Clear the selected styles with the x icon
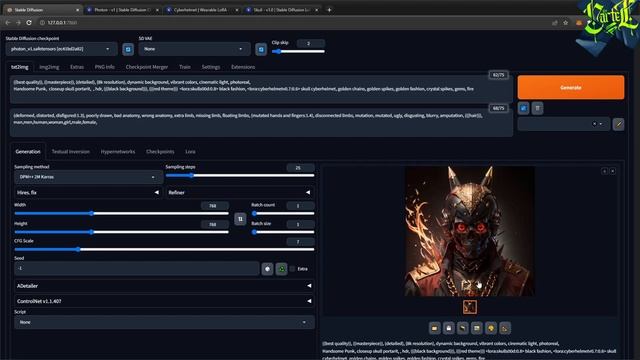 pyautogui.click(x=594, y=124)
